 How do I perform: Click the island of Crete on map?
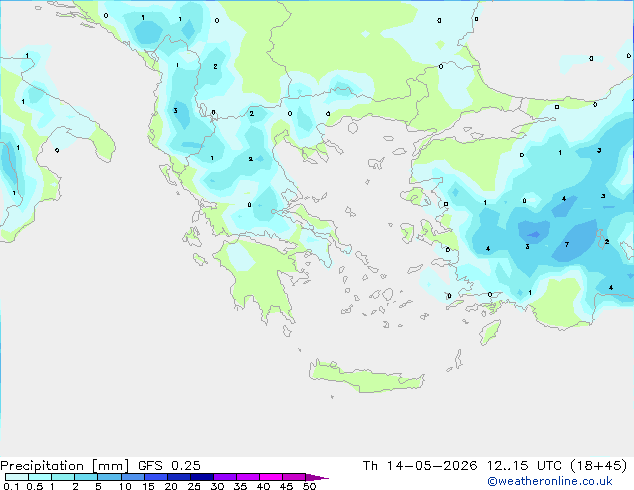coord(366,377)
